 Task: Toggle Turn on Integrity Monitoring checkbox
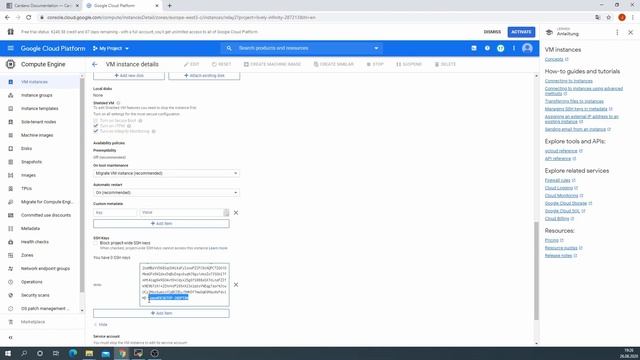[x=96, y=131]
